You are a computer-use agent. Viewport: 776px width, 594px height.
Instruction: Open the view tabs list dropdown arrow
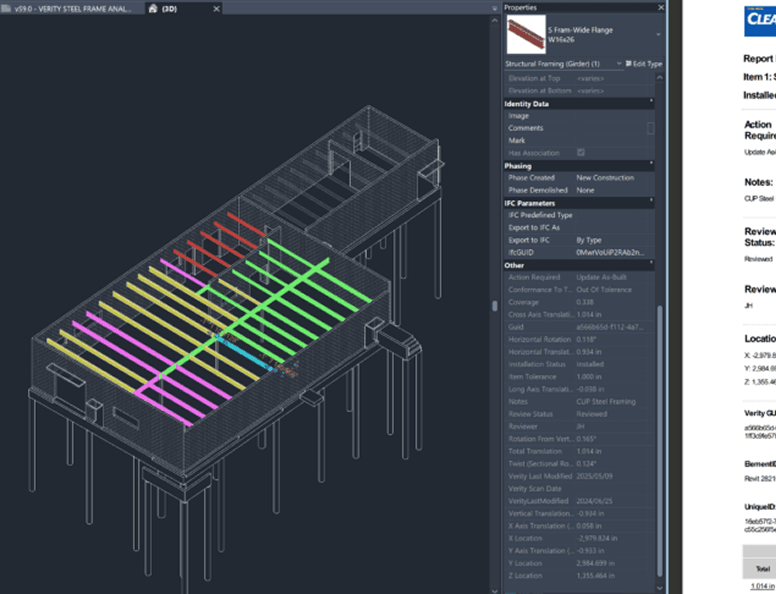pyautogui.click(x=494, y=8)
